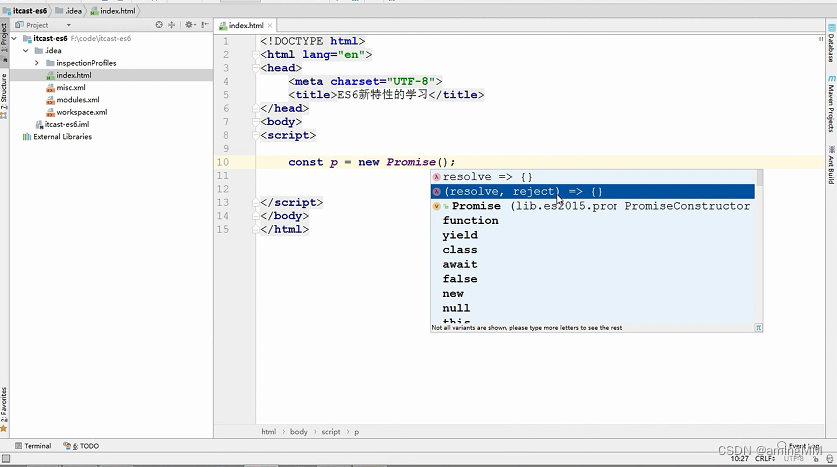Open the Favorites tool window side tab
The height and width of the screenshot is (467, 837).
pos(4,409)
